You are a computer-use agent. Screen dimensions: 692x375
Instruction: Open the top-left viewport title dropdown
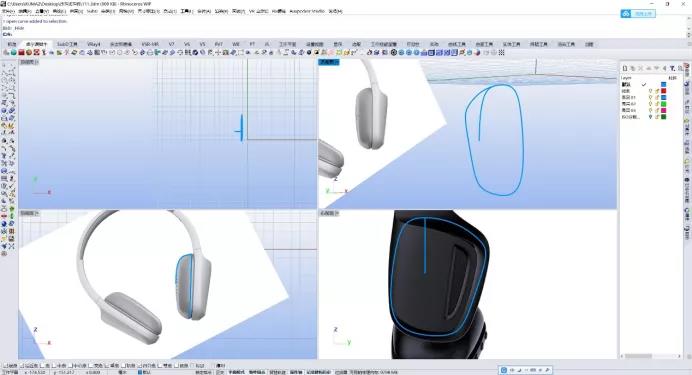[29, 62]
